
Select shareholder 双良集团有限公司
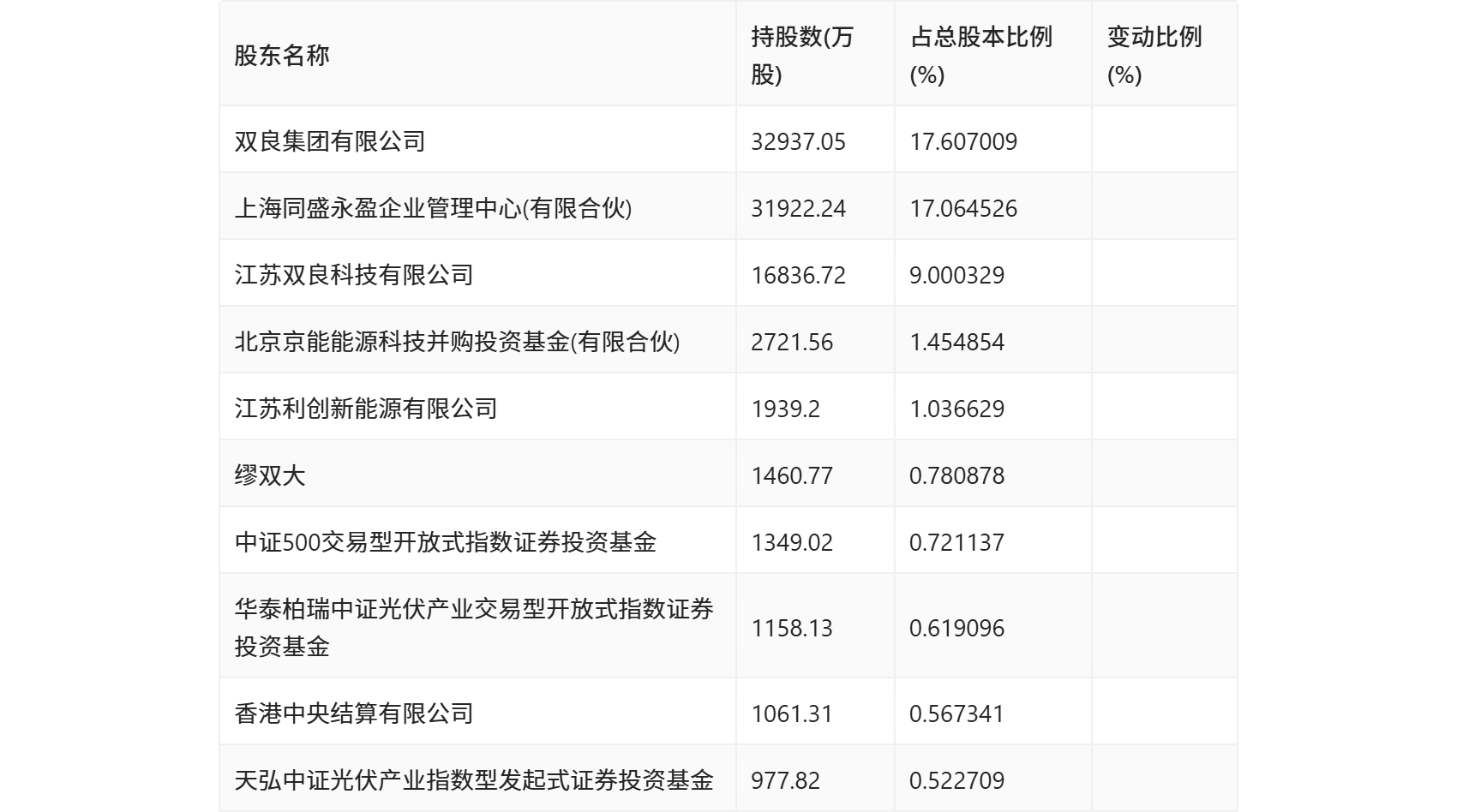[330, 141]
